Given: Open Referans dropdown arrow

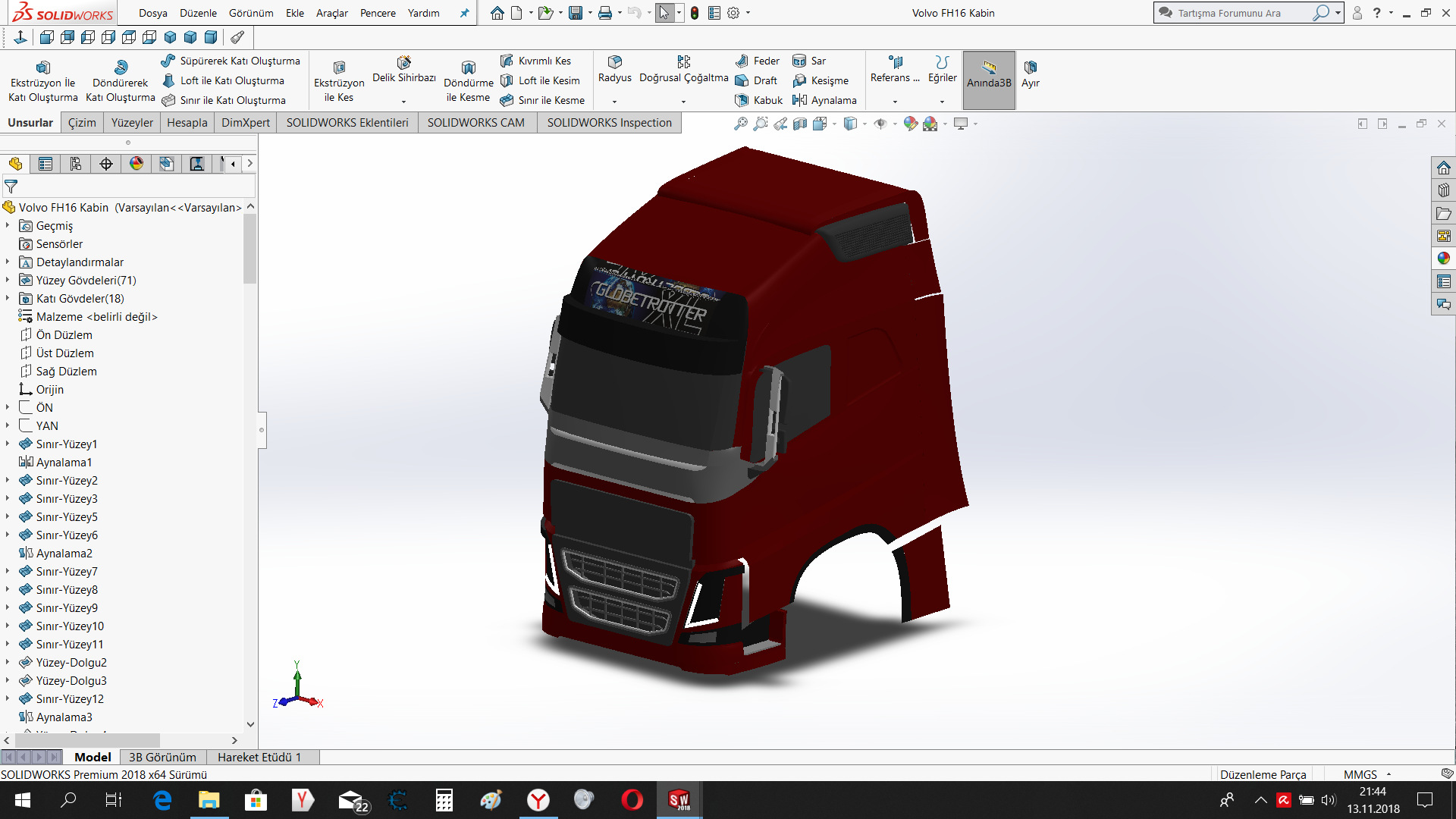Looking at the screenshot, I should [895, 102].
